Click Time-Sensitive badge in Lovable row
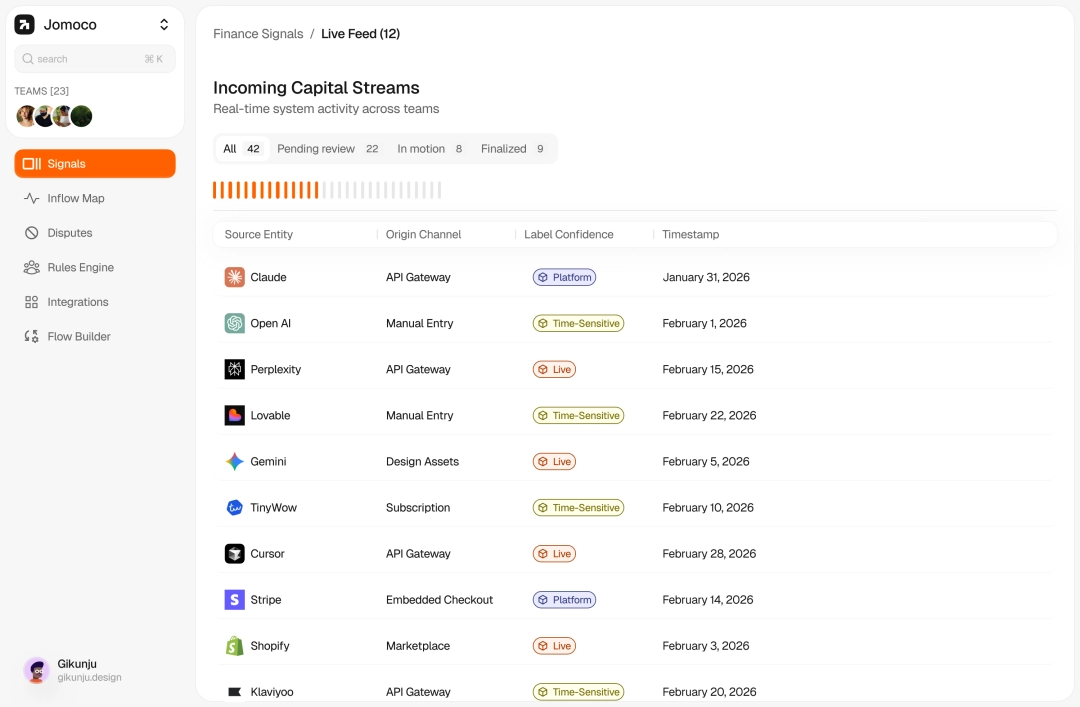 coord(579,416)
